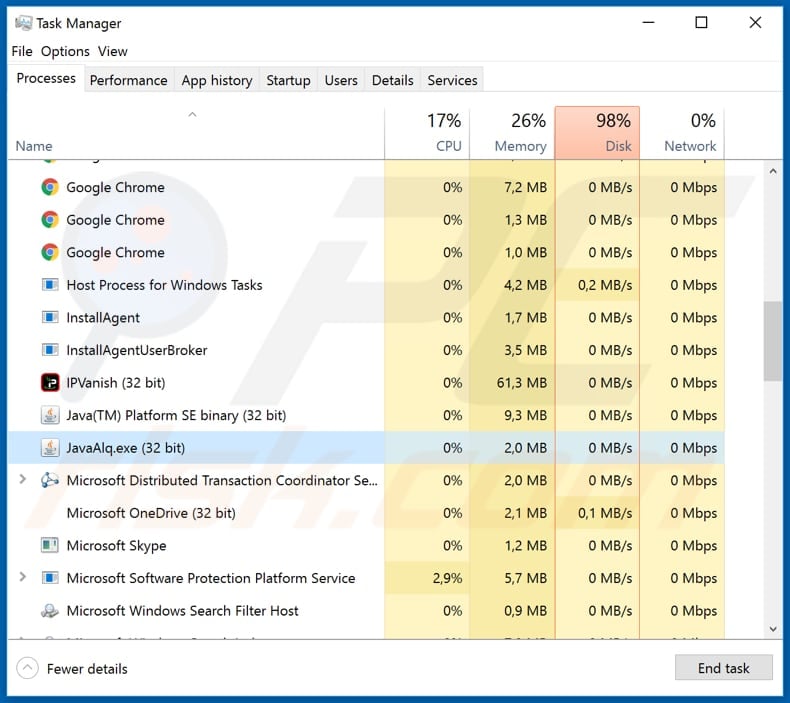Open the Startup tab
790x703 pixels.
[288, 81]
